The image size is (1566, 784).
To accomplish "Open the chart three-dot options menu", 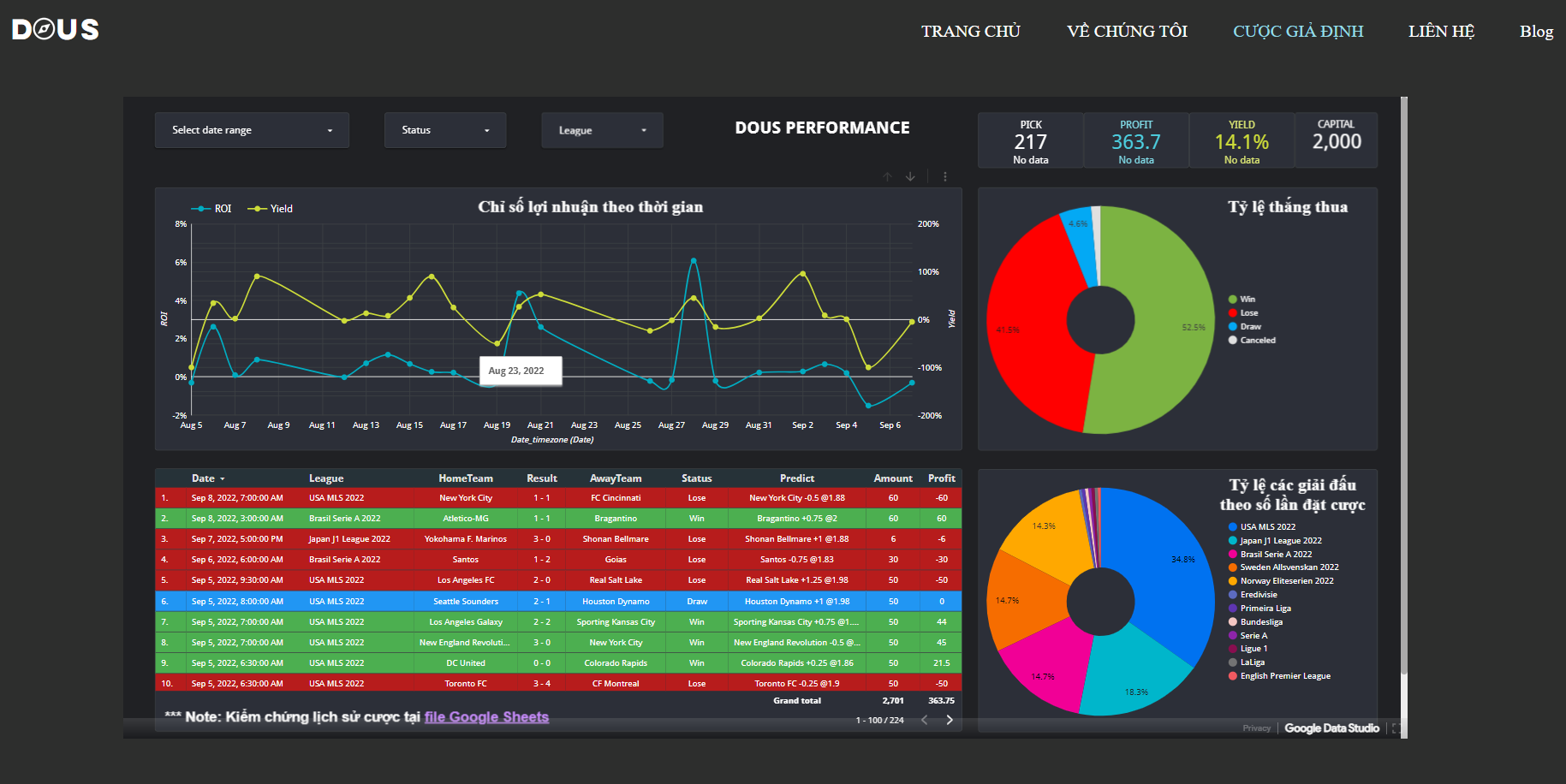I will 945,176.
